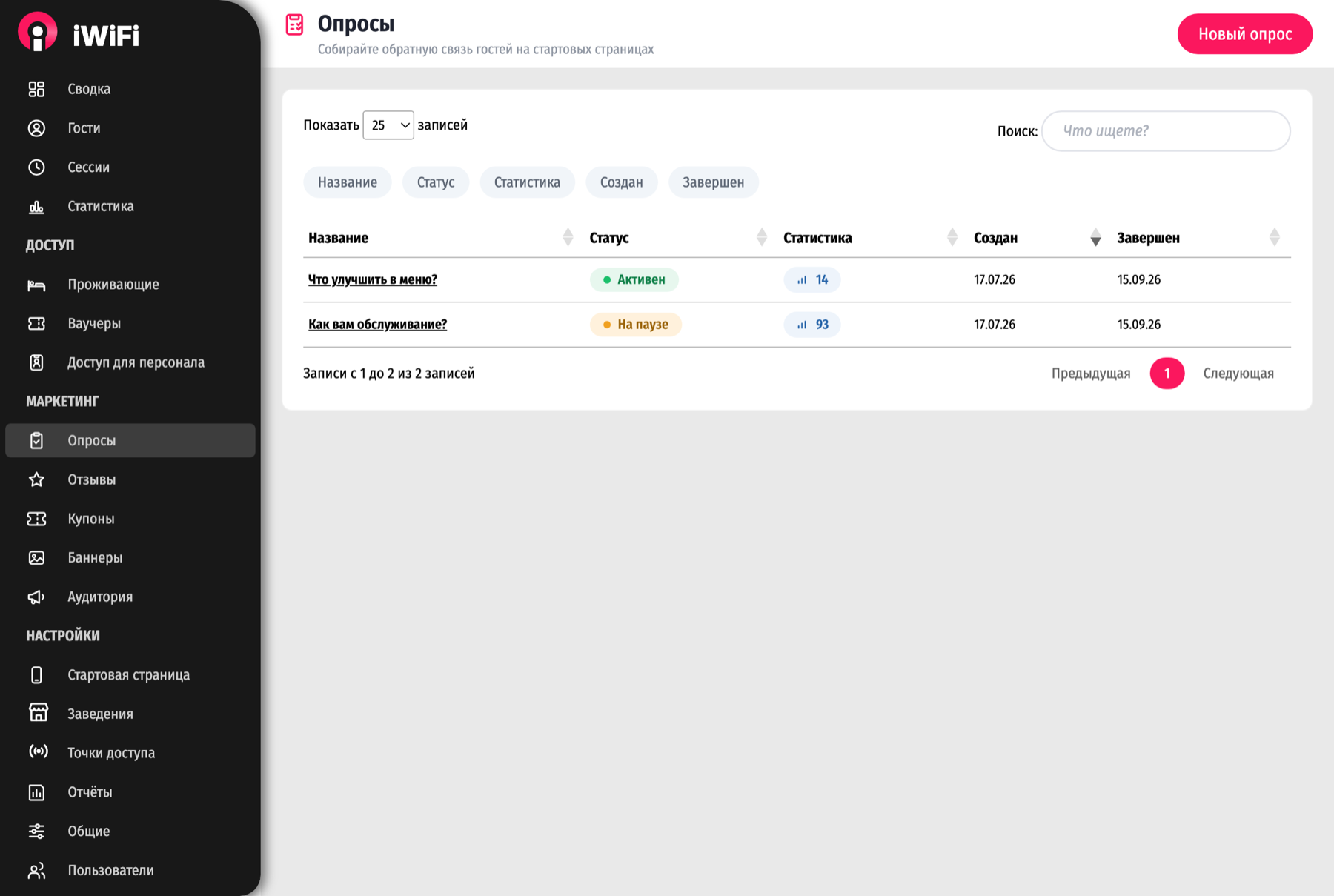Image resolution: width=1334 pixels, height=896 pixels.
Task: Open the Сводка dashboard icon
Action: click(36, 89)
